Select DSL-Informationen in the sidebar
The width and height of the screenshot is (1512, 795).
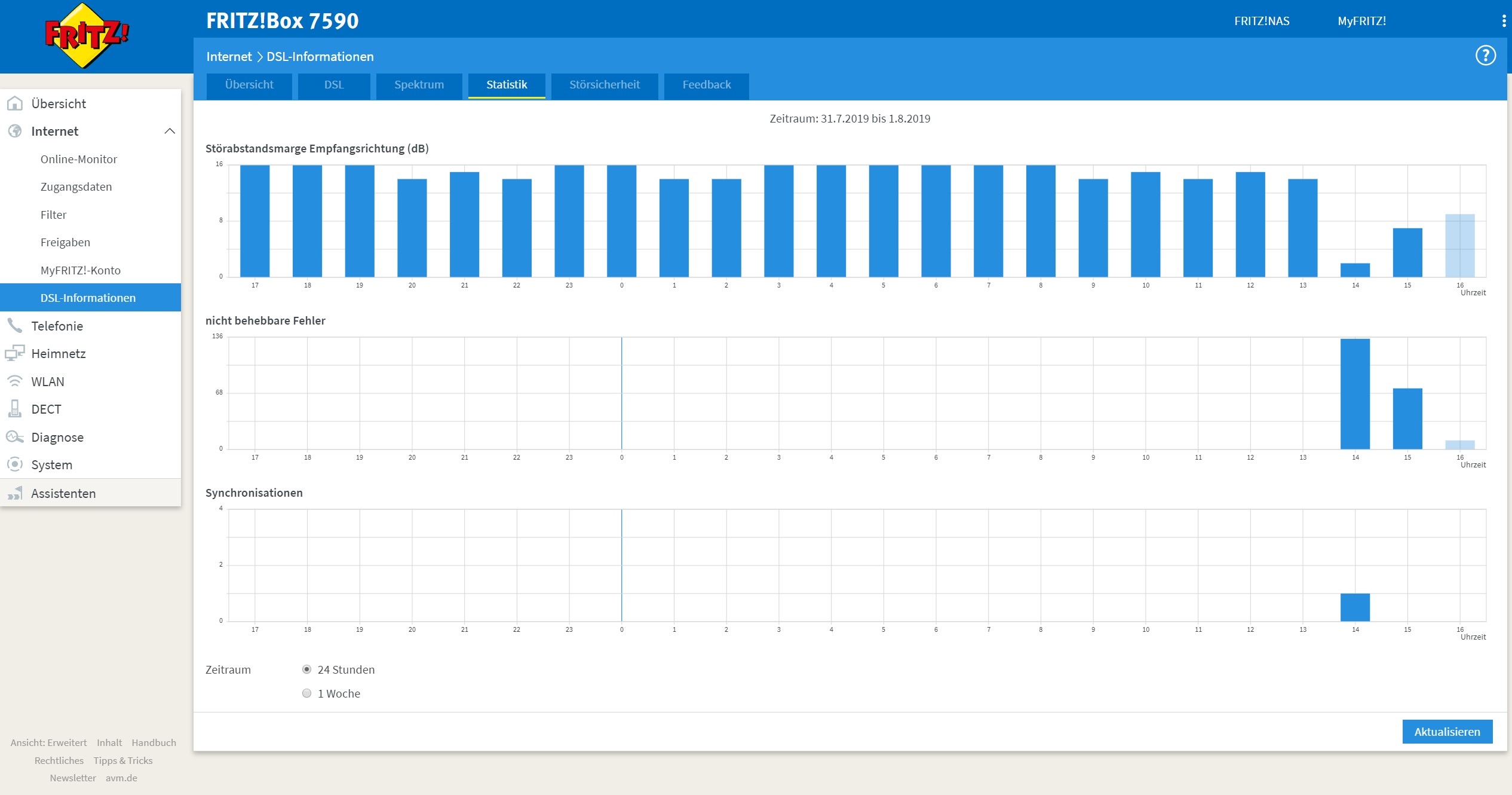(x=90, y=298)
